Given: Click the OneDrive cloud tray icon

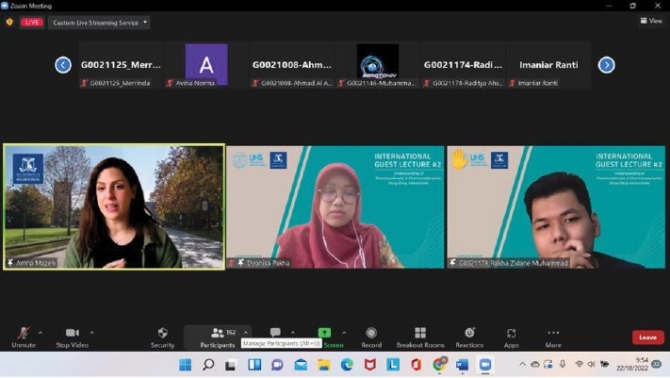Looking at the screenshot, I should (535, 364).
